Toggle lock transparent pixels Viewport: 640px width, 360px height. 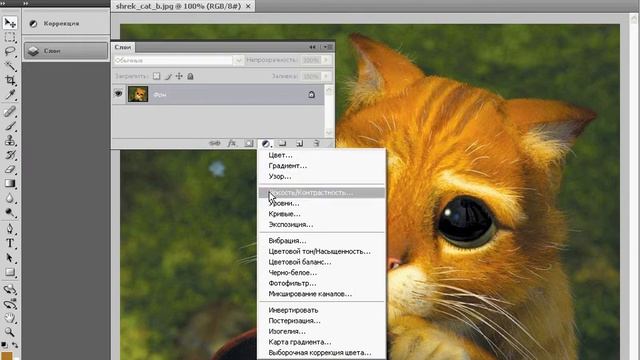pos(157,76)
